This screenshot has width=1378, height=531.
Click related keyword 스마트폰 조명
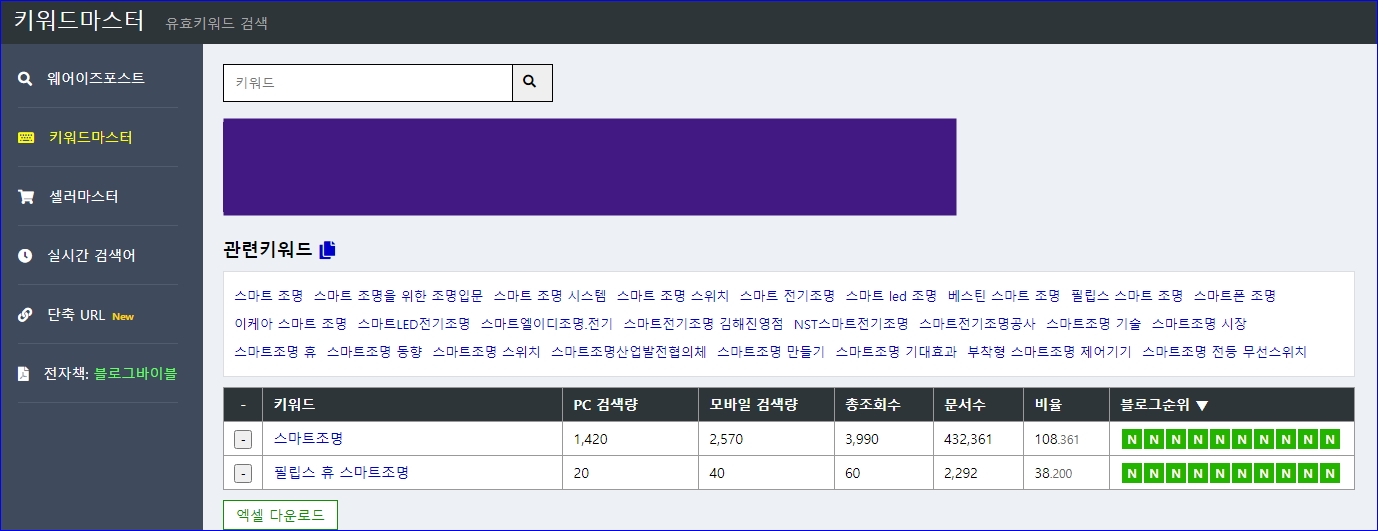(x=1234, y=295)
